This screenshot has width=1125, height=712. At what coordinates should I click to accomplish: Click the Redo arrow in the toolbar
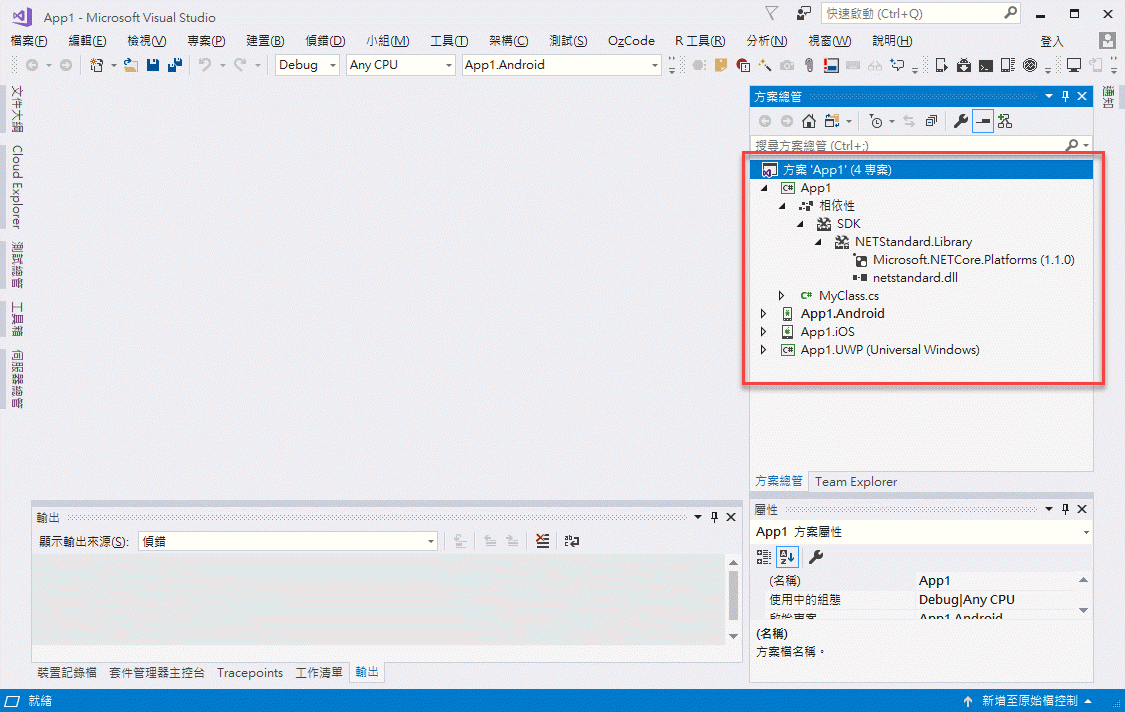point(240,65)
